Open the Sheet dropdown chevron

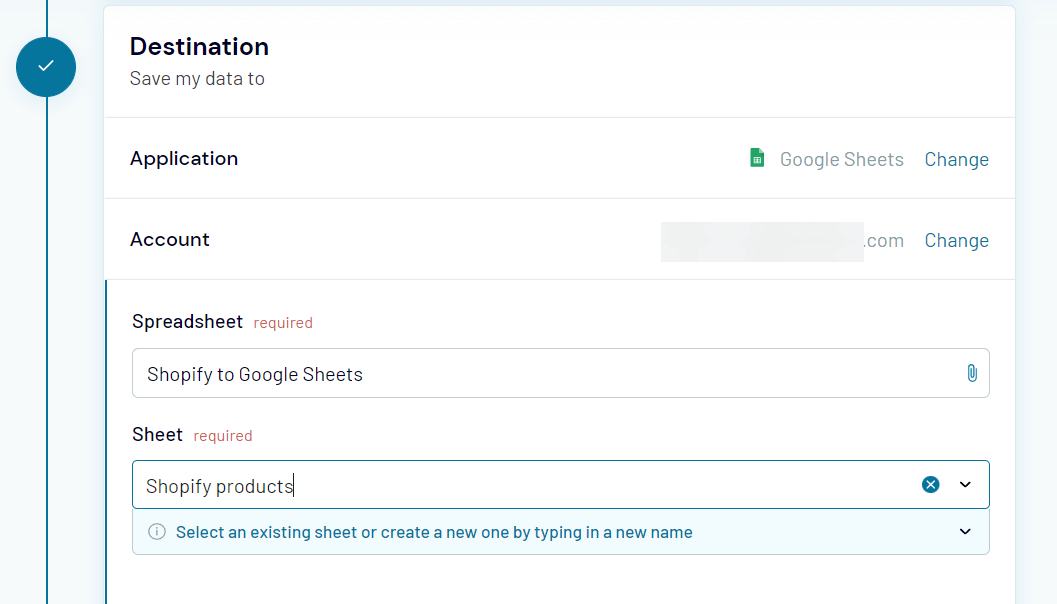[x=965, y=484]
